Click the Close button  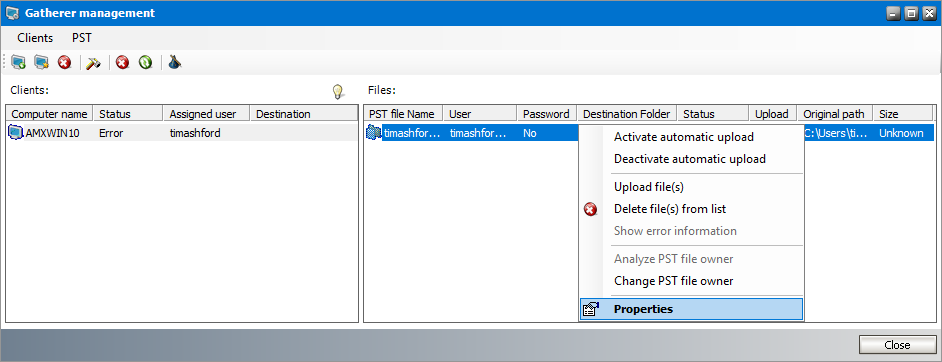click(897, 345)
